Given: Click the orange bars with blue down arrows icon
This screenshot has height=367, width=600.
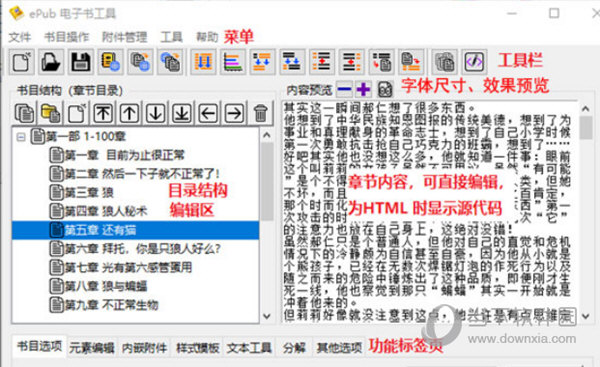Looking at the screenshot, I should pos(262,62).
